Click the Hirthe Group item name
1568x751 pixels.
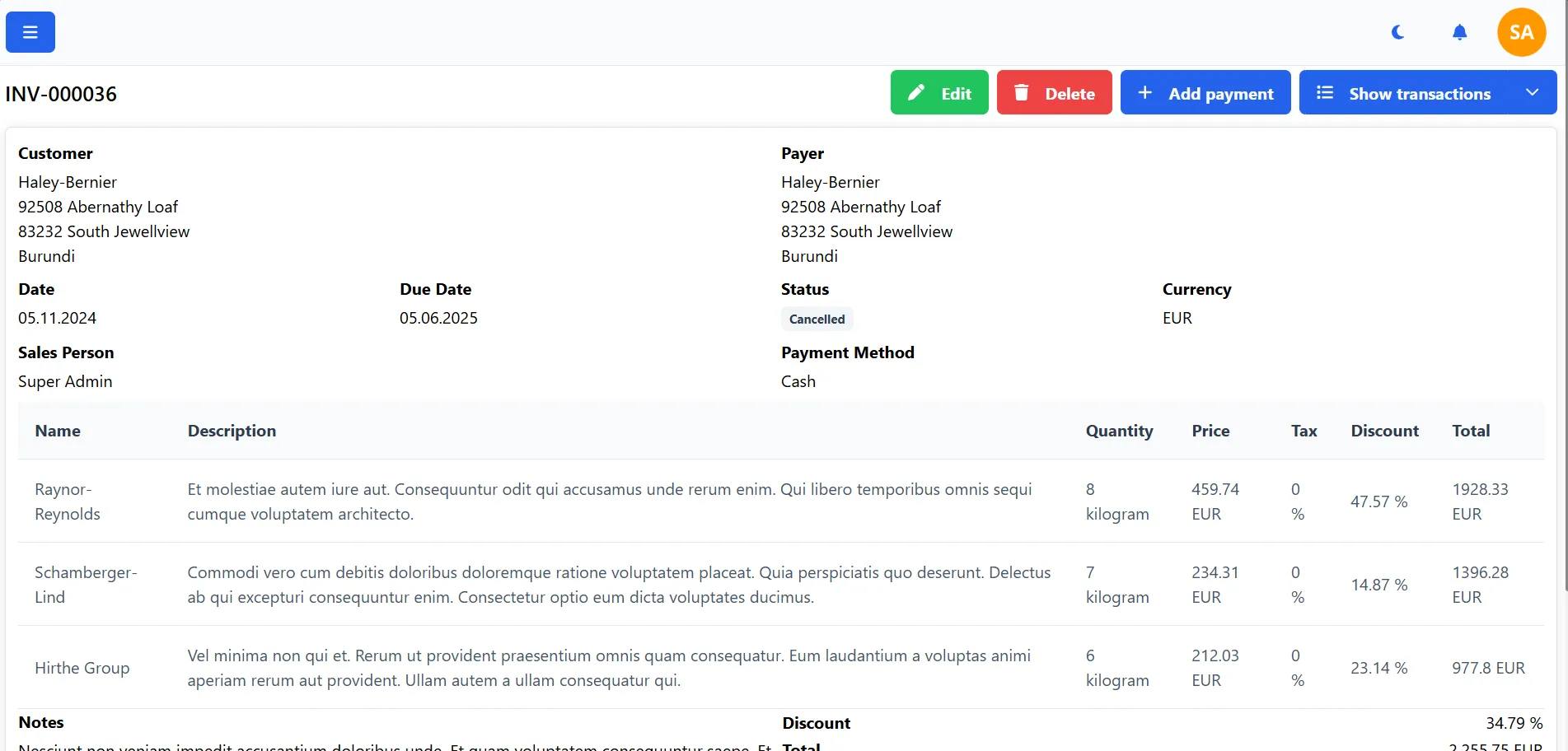82,668
